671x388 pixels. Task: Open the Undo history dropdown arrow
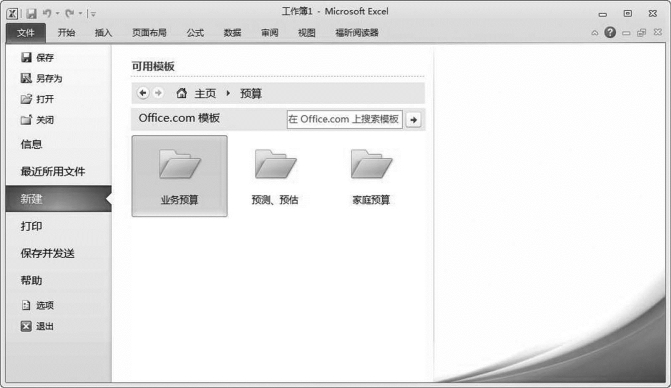coord(57,14)
